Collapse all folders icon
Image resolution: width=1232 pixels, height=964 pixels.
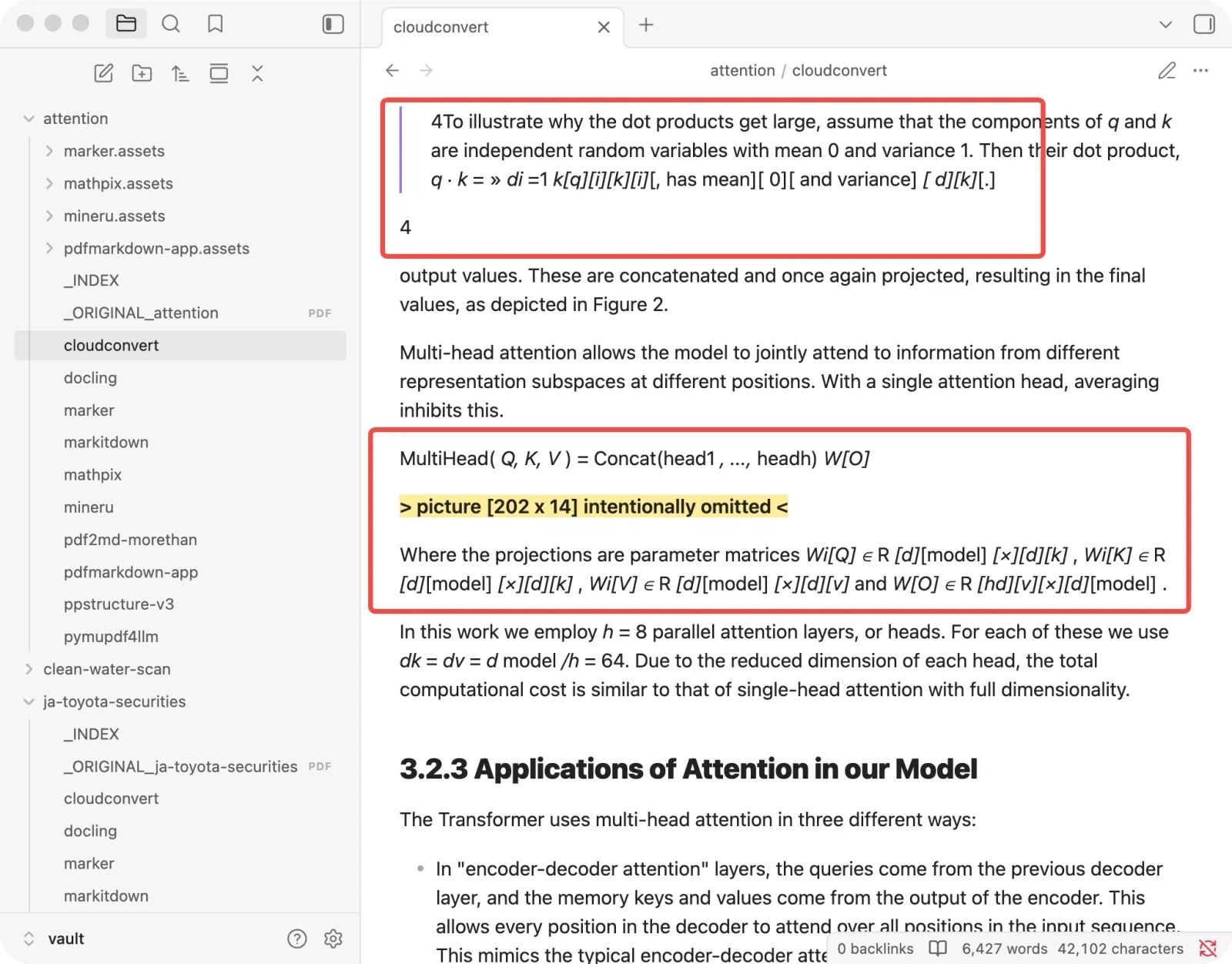[257, 73]
